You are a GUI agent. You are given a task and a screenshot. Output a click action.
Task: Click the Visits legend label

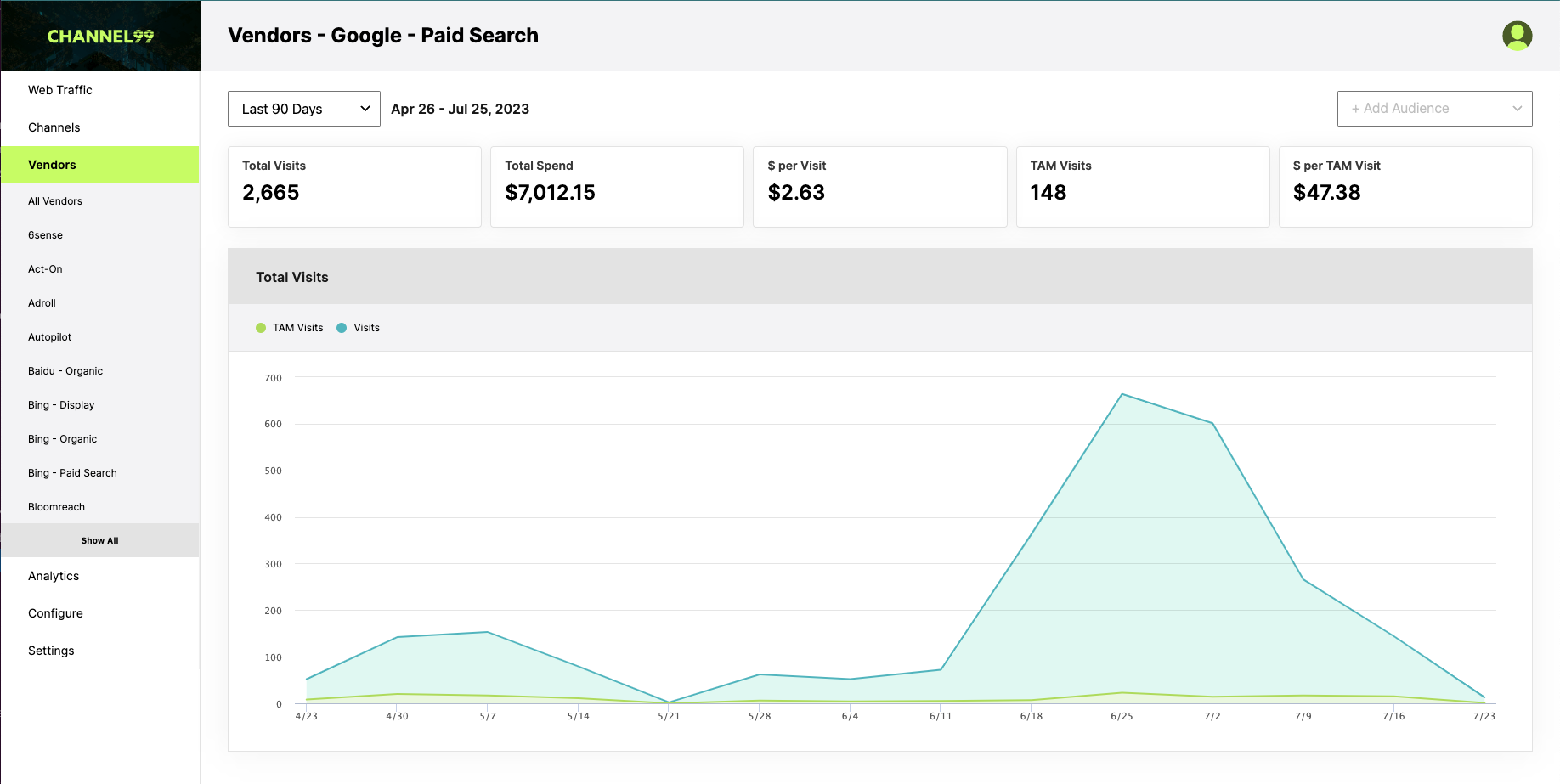(x=366, y=328)
